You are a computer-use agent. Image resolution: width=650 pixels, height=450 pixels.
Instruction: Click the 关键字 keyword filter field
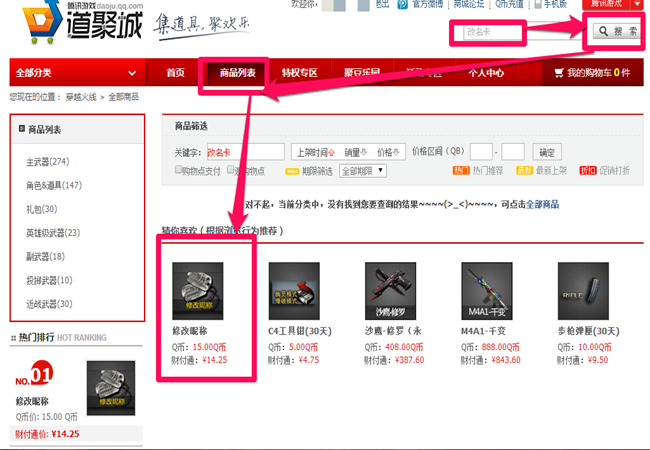(x=245, y=152)
